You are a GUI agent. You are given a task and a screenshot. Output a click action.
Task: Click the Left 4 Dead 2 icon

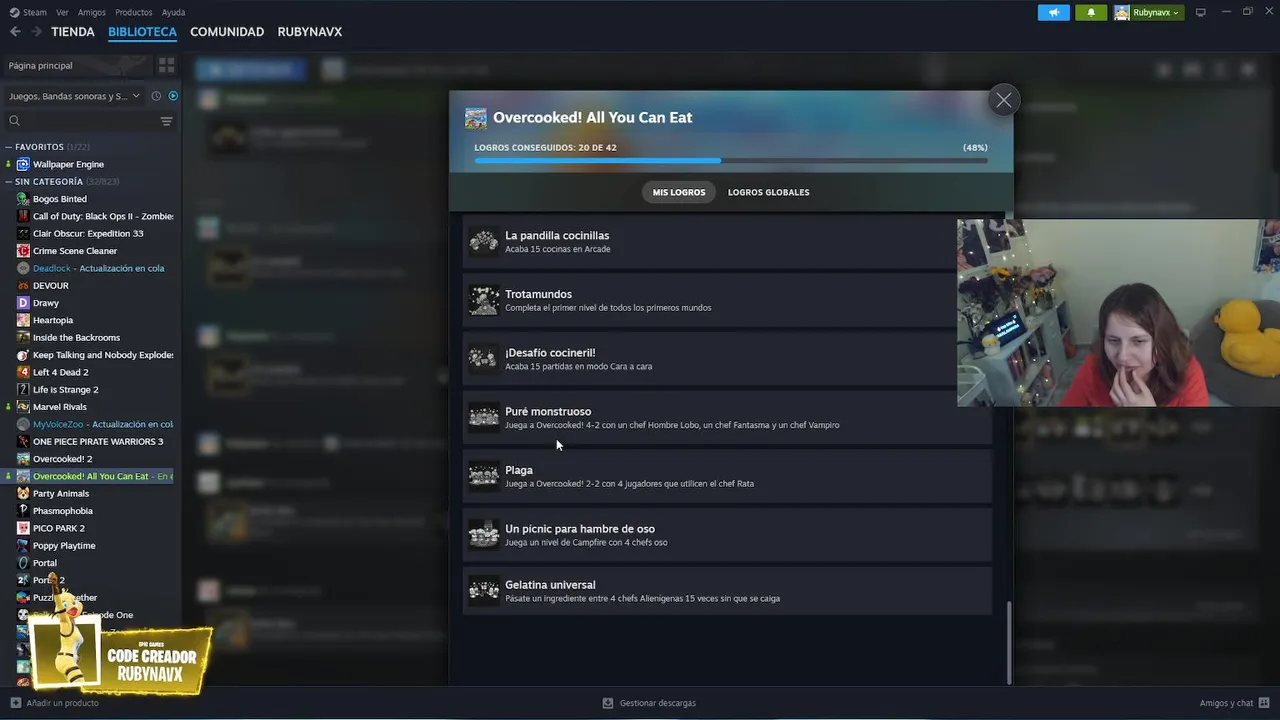(x=23, y=372)
